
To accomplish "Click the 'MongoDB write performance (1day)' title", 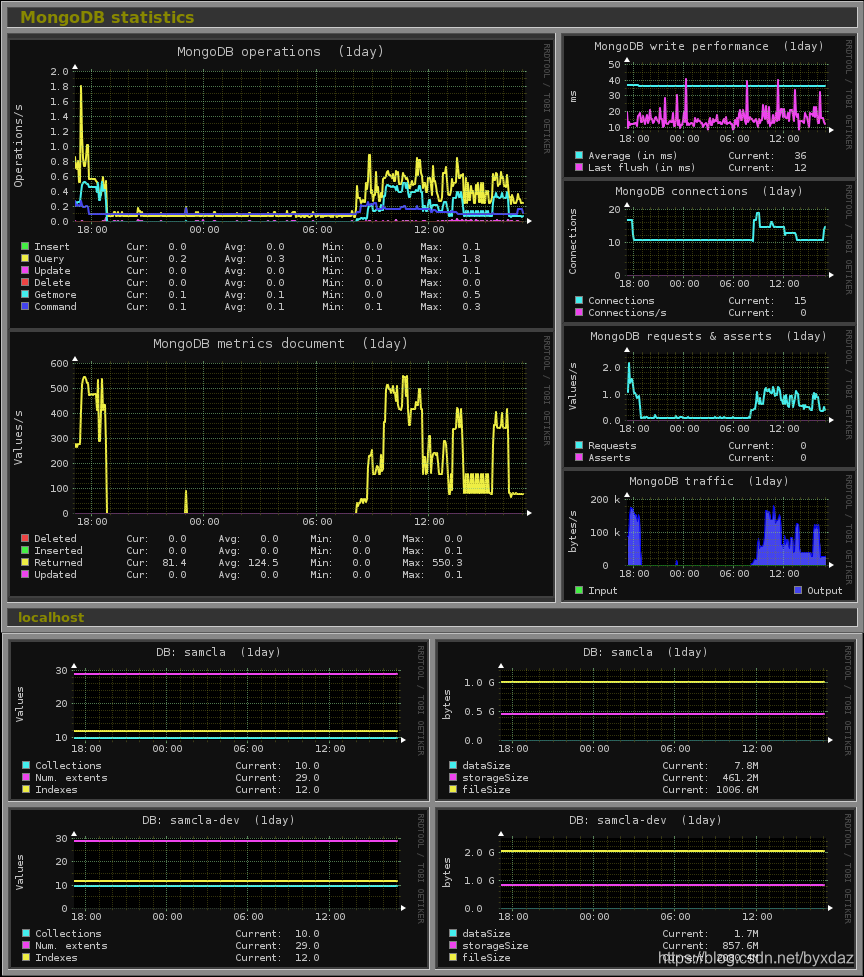I will 709,46.
